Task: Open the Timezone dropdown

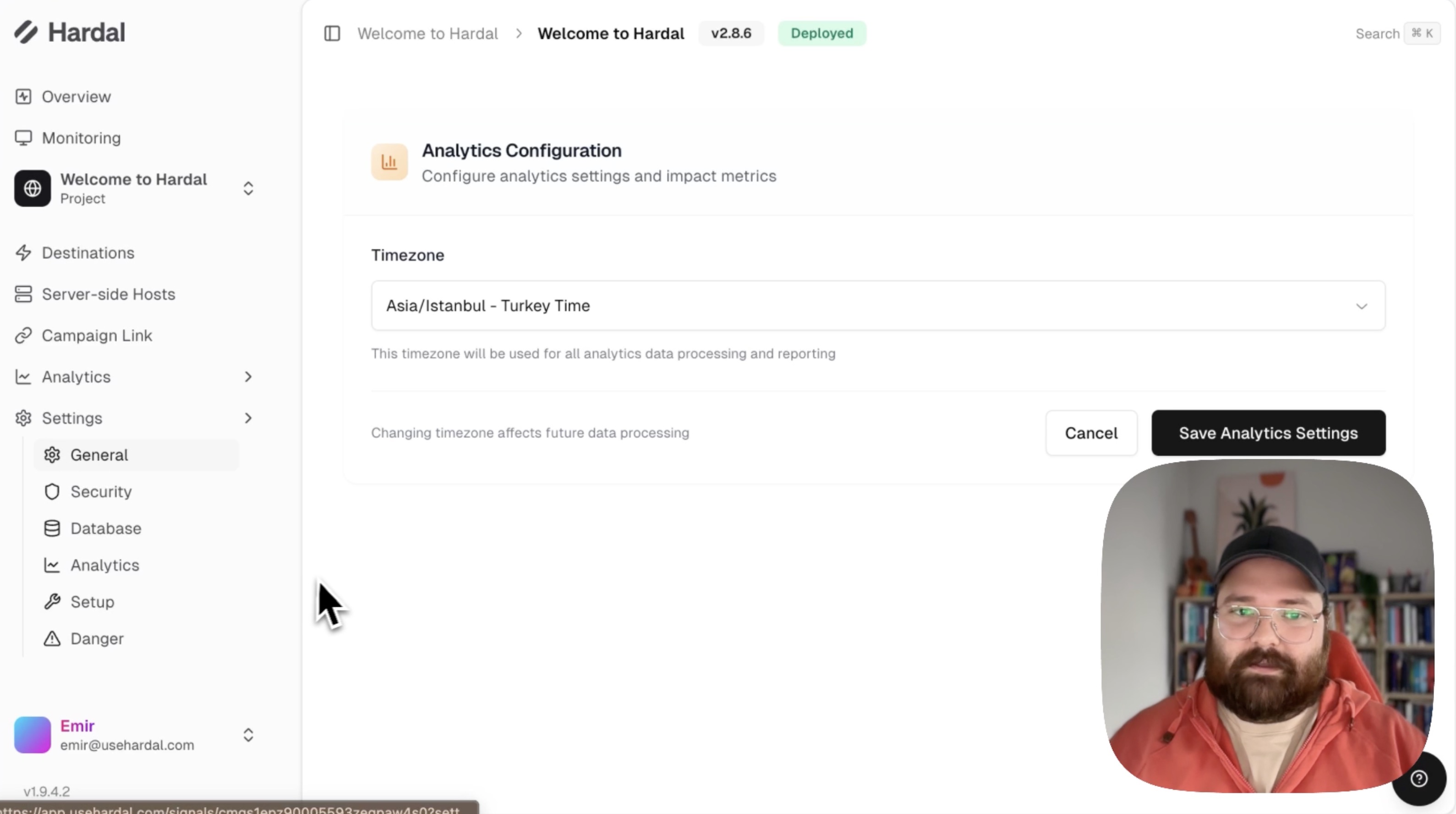Action: pos(878,306)
